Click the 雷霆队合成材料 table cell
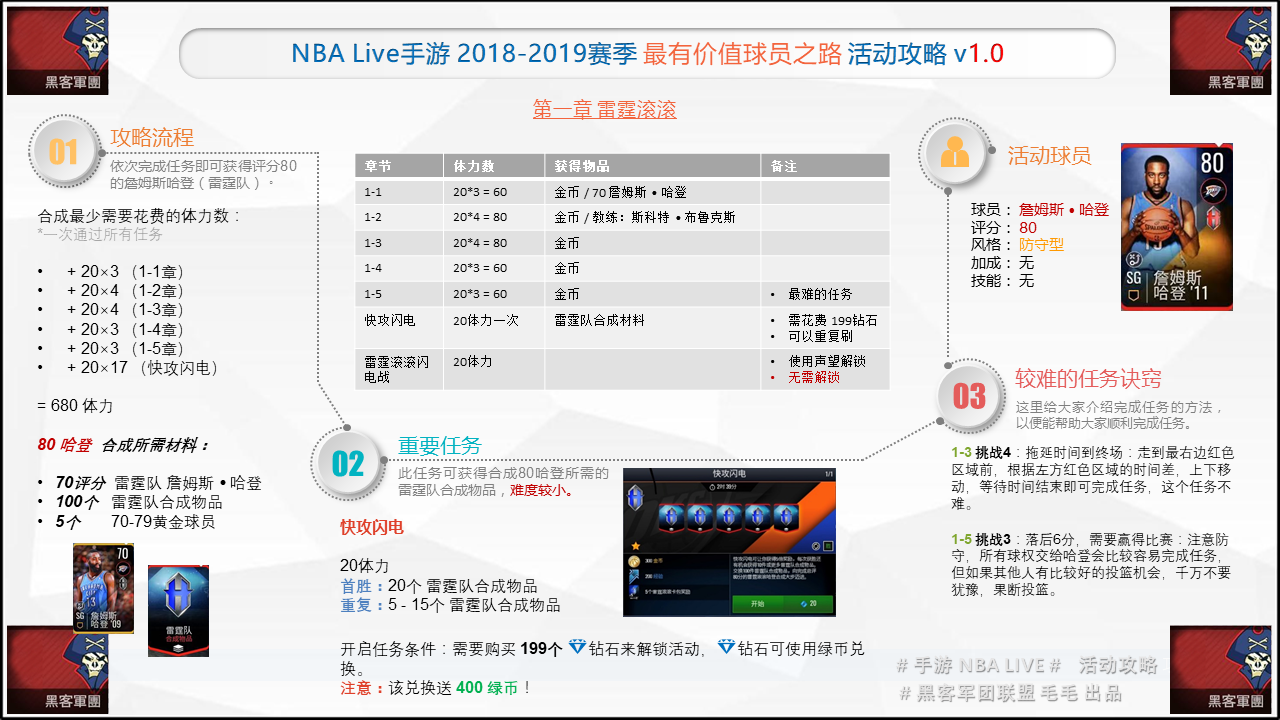Screen dimensions: 1280x720 (x=652, y=328)
